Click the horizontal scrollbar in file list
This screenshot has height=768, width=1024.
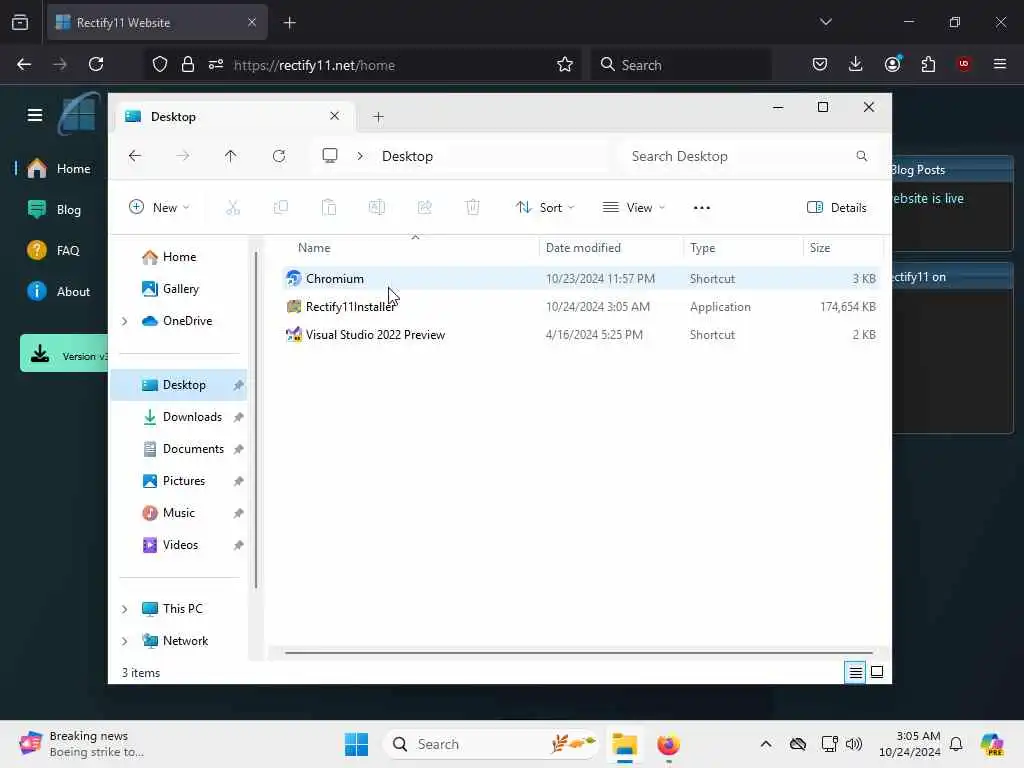(x=579, y=652)
